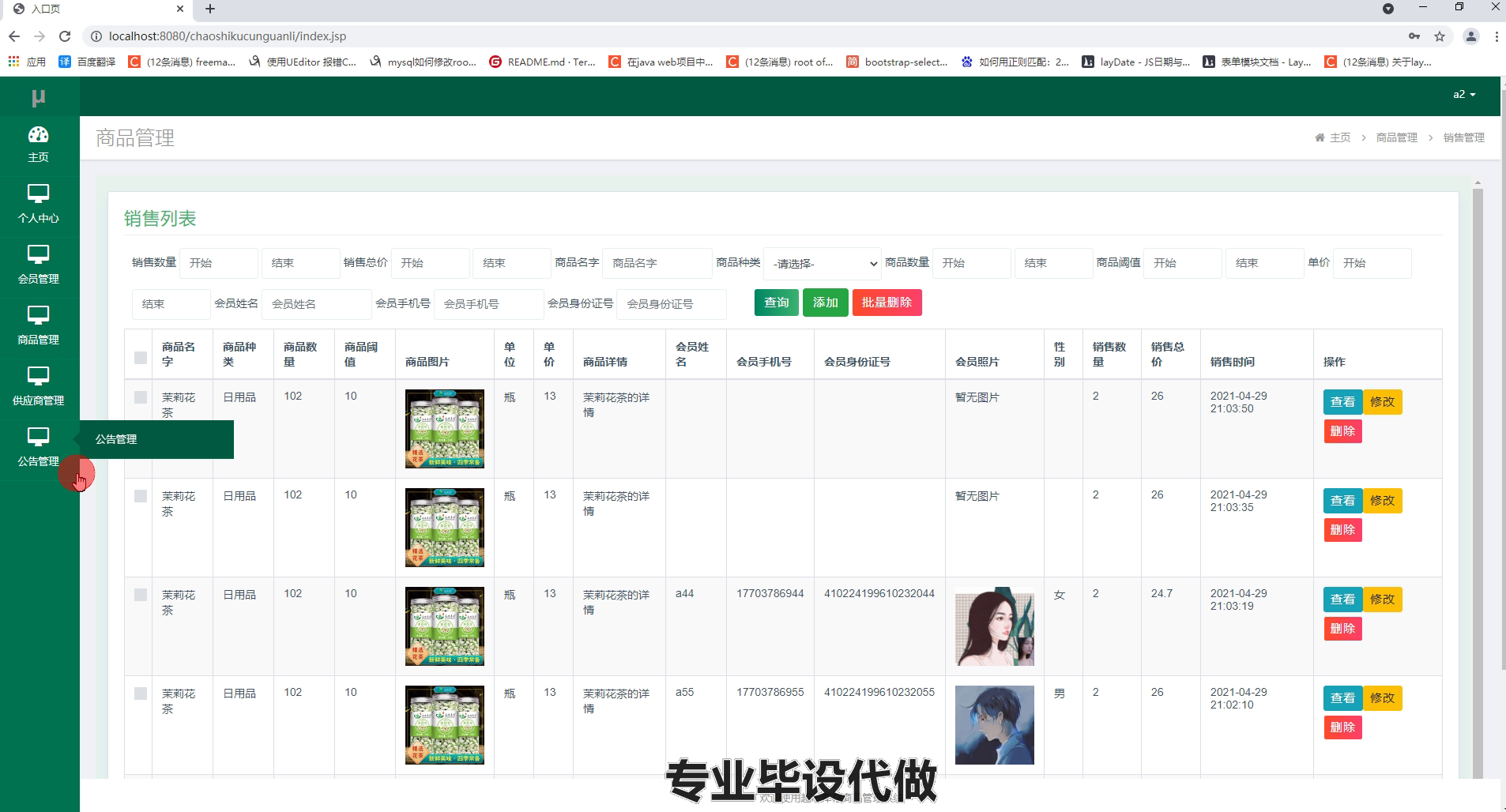This screenshot has width=1506, height=812.
Task: Click 查看 for member a44 row
Action: pyautogui.click(x=1342, y=600)
